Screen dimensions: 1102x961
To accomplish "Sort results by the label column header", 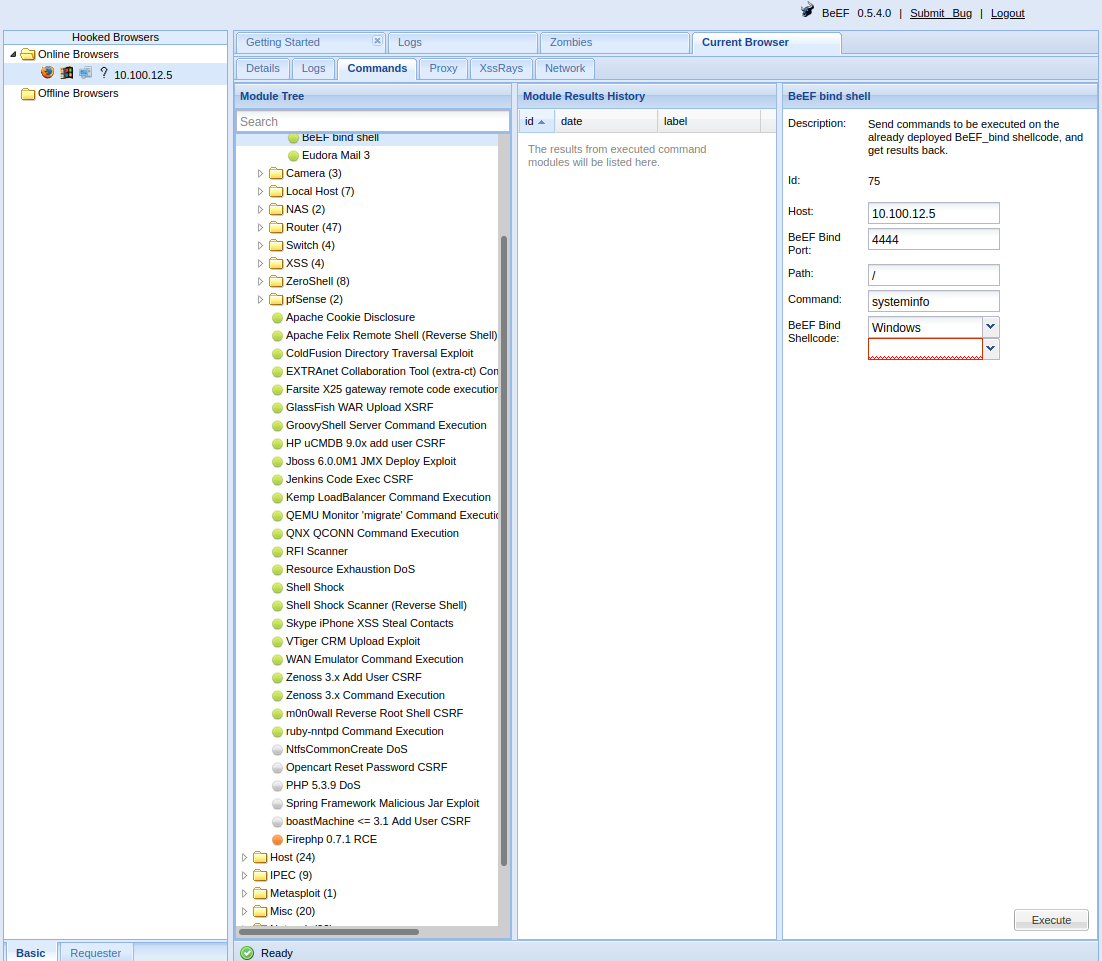I will [x=708, y=121].
